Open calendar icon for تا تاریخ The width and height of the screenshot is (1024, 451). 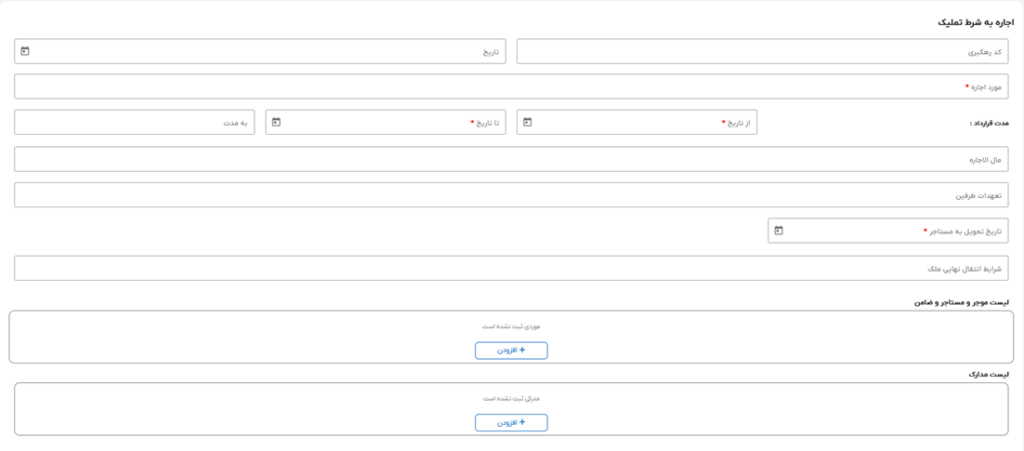277,123
